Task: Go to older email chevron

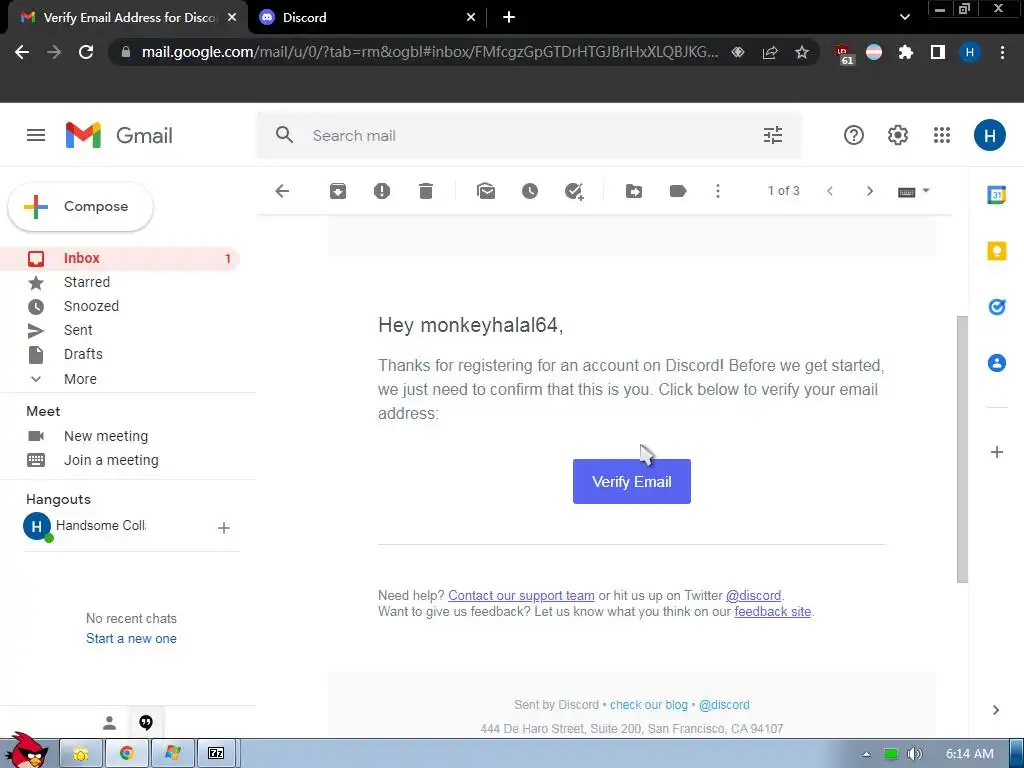Action: tap(869, 191)
